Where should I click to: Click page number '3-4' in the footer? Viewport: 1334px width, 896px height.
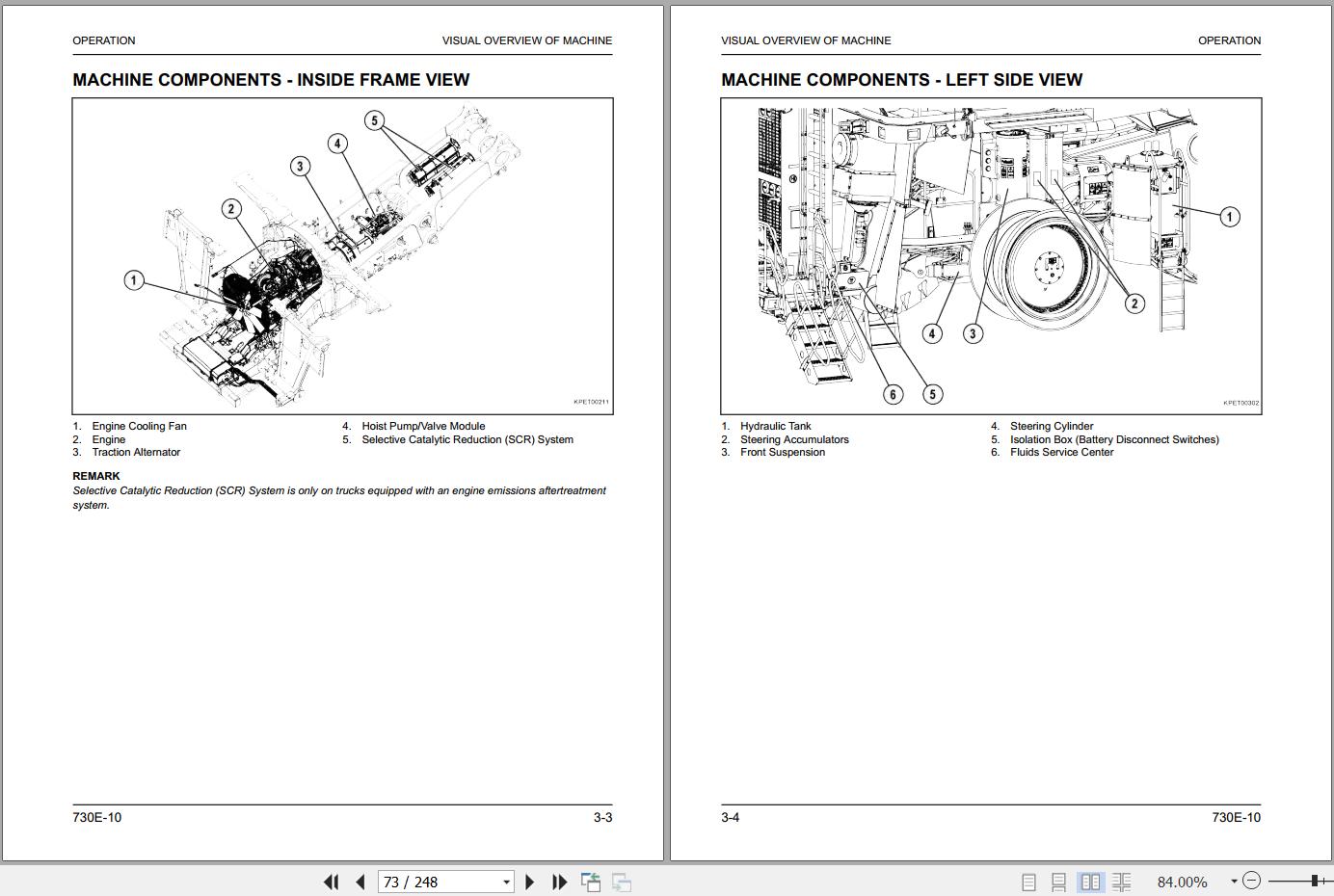pos(731,818)
